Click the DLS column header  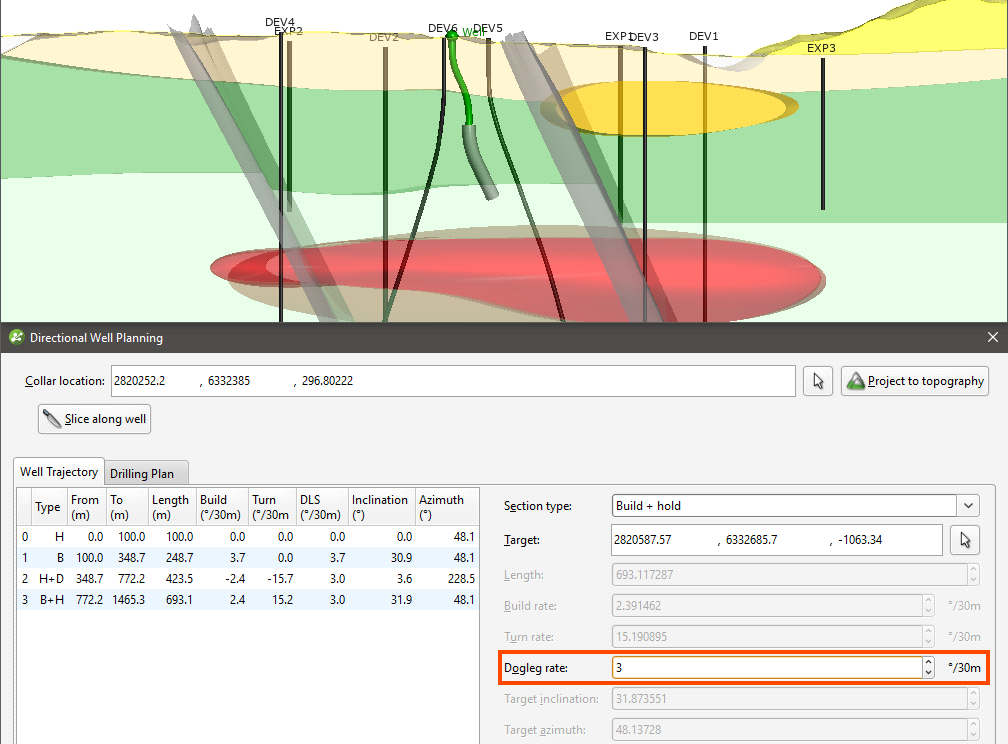pyautogui.click(x=321, y=507)
